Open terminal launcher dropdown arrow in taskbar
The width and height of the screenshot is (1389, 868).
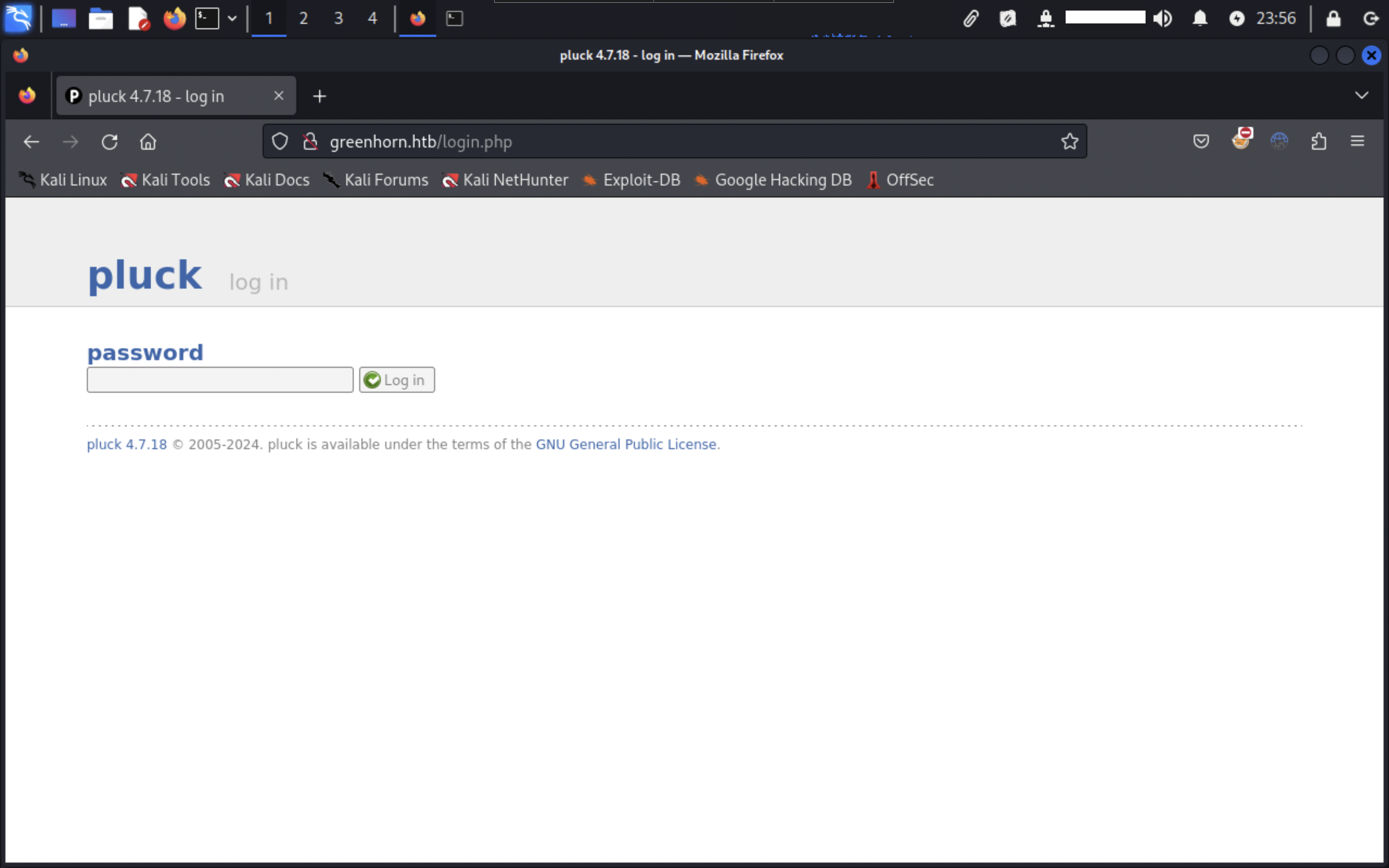tap(232, 18)
